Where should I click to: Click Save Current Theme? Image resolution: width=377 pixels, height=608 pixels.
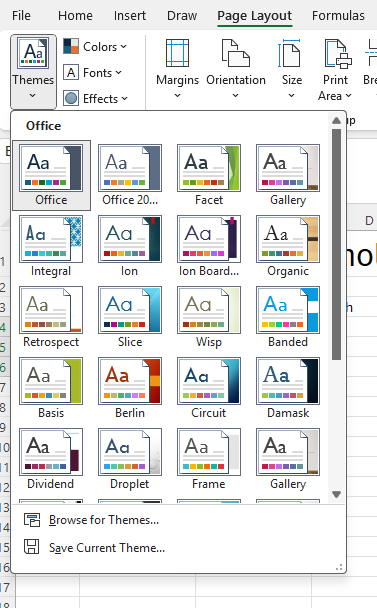(x=107, y=548)
